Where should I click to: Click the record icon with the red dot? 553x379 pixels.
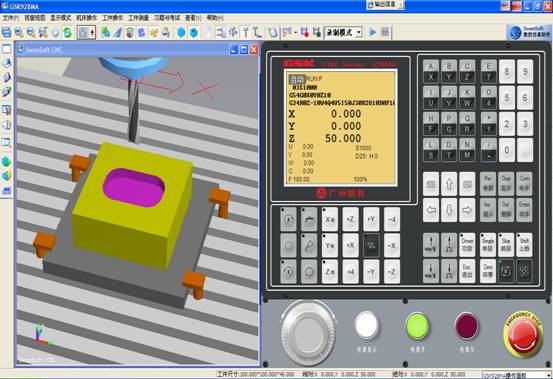(x=305, y=32)
